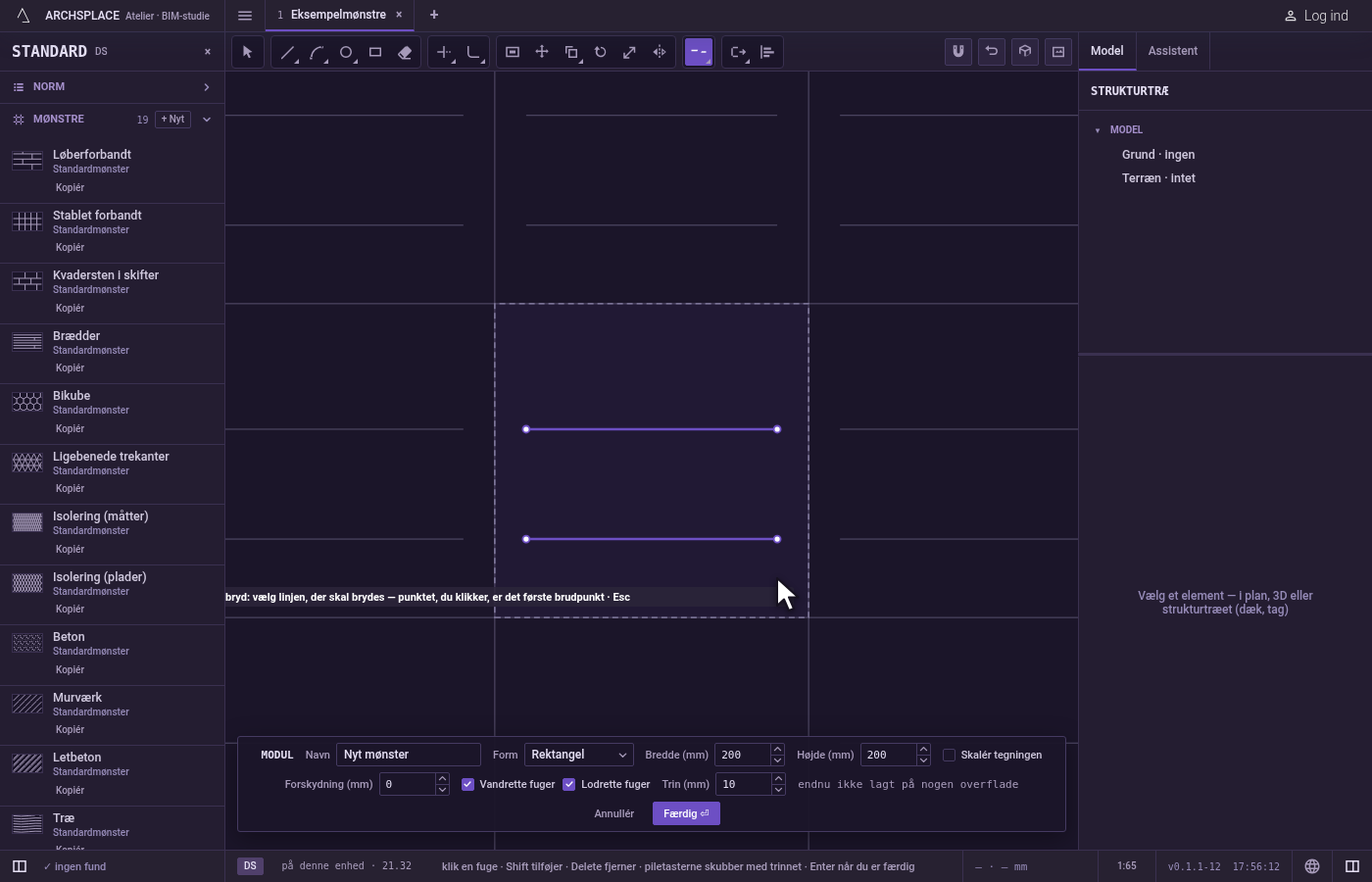Click the Færdig button
Screen dimensions: 1372x882
686,813
